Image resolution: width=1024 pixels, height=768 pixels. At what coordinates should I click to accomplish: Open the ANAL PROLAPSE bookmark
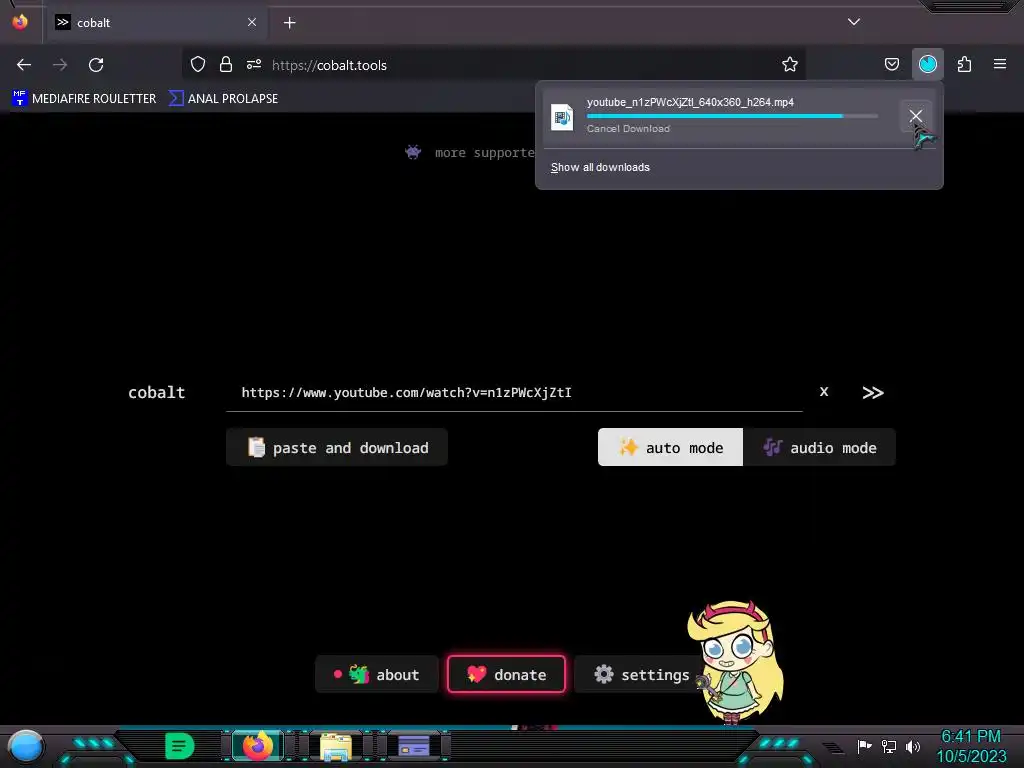pos(224,99)
